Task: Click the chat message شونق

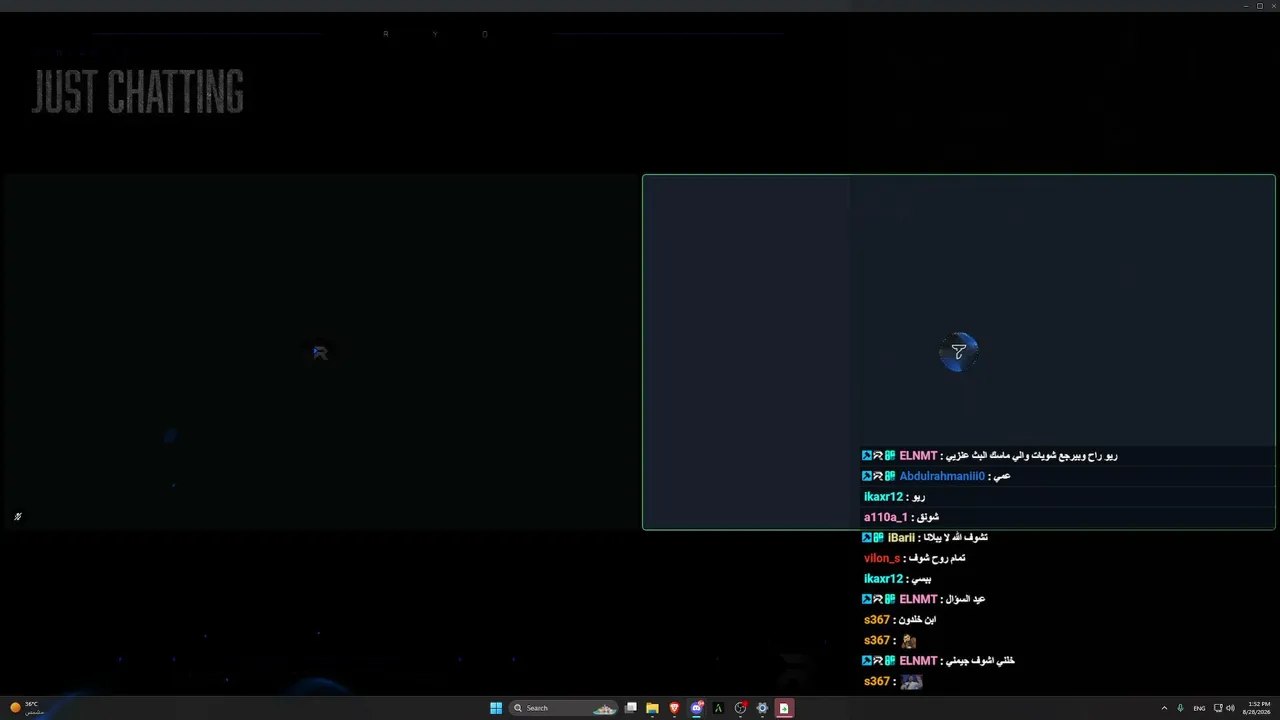Action: pos(927,517)
